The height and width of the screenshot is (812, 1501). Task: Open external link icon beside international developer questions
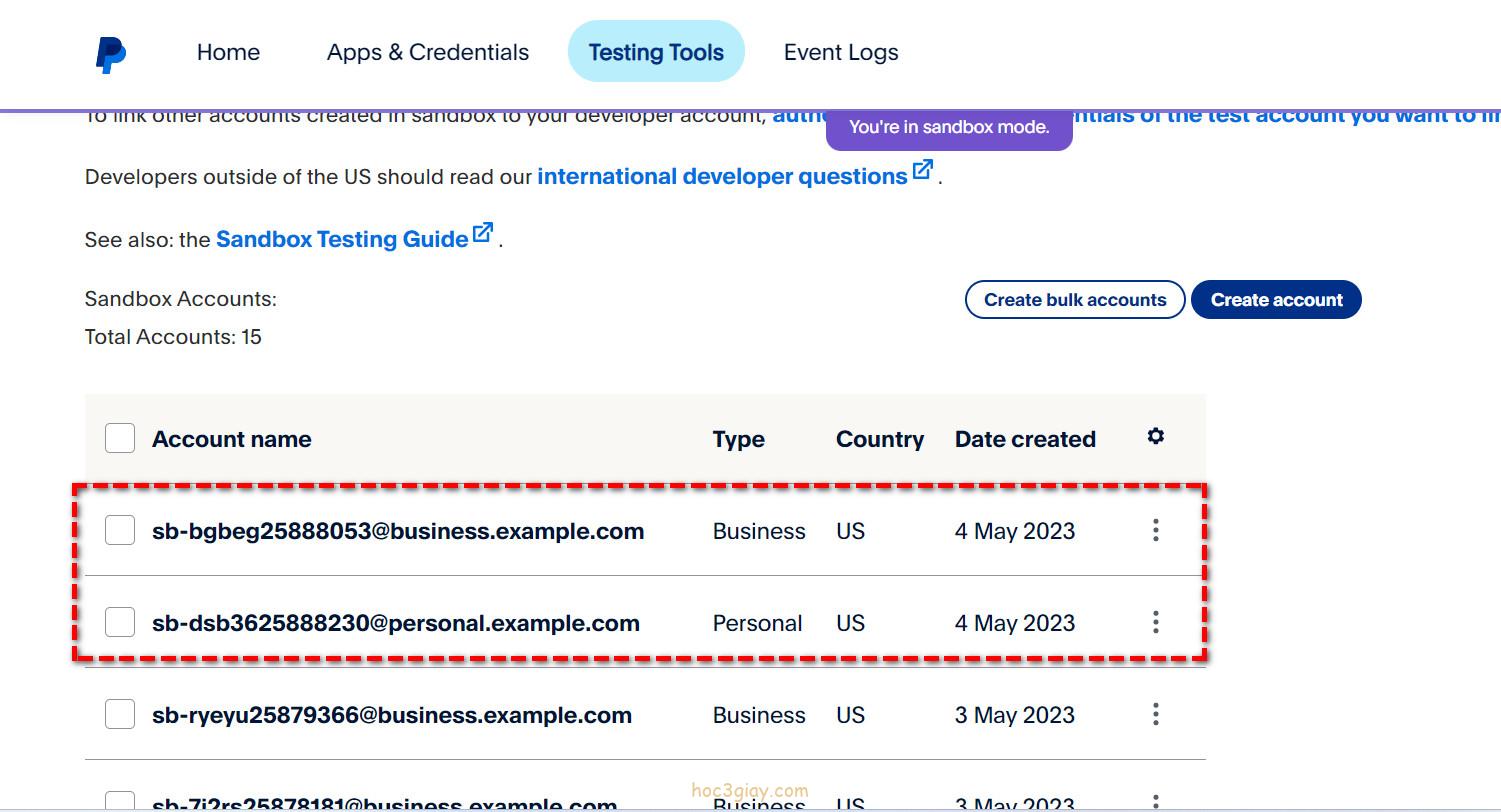click(922, 170)
